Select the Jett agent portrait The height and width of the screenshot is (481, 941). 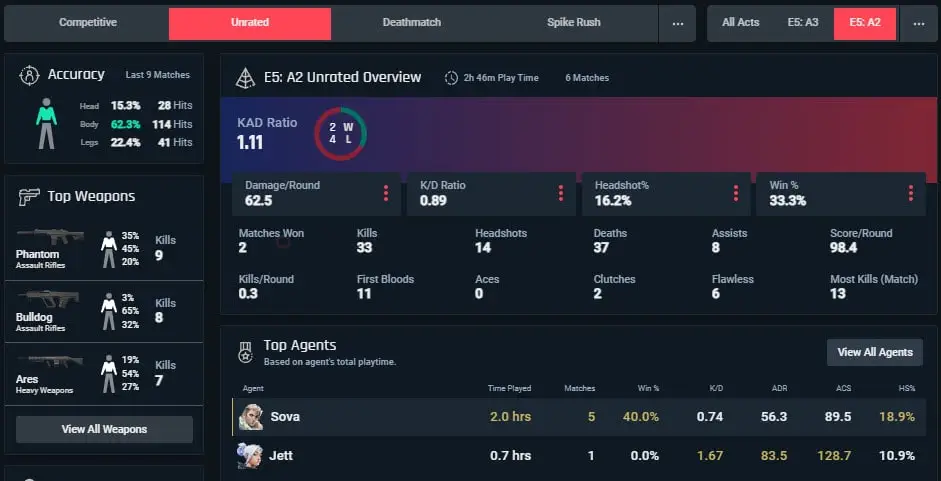tap(250, 456)
